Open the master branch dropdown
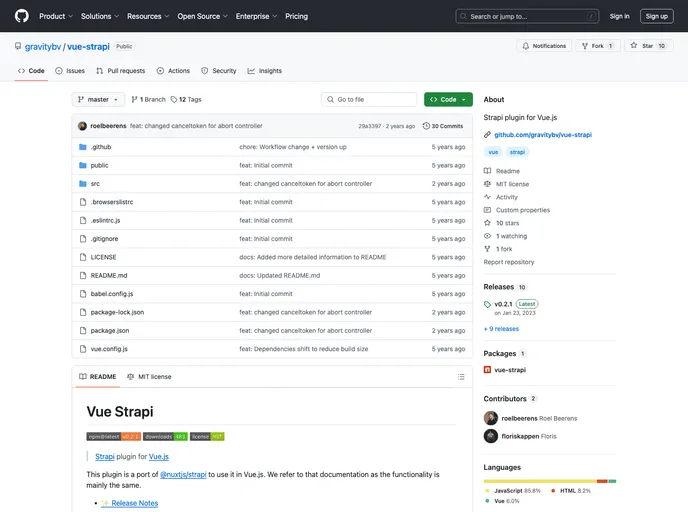The width and height of the screenshot is (688, 512). tap(98, 100)
